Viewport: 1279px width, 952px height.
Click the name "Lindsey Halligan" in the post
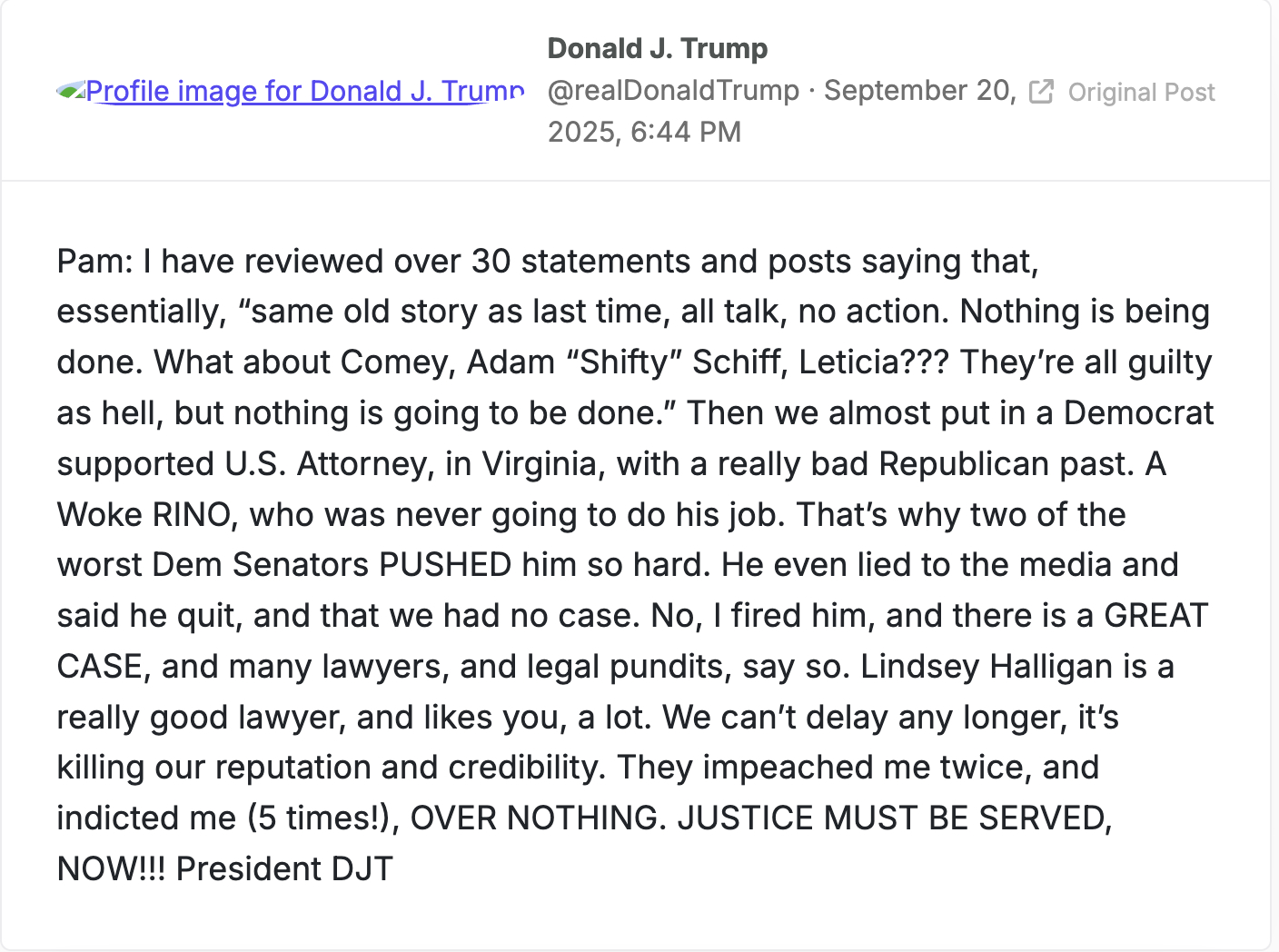pyautogui.click(x=986, y=667)
